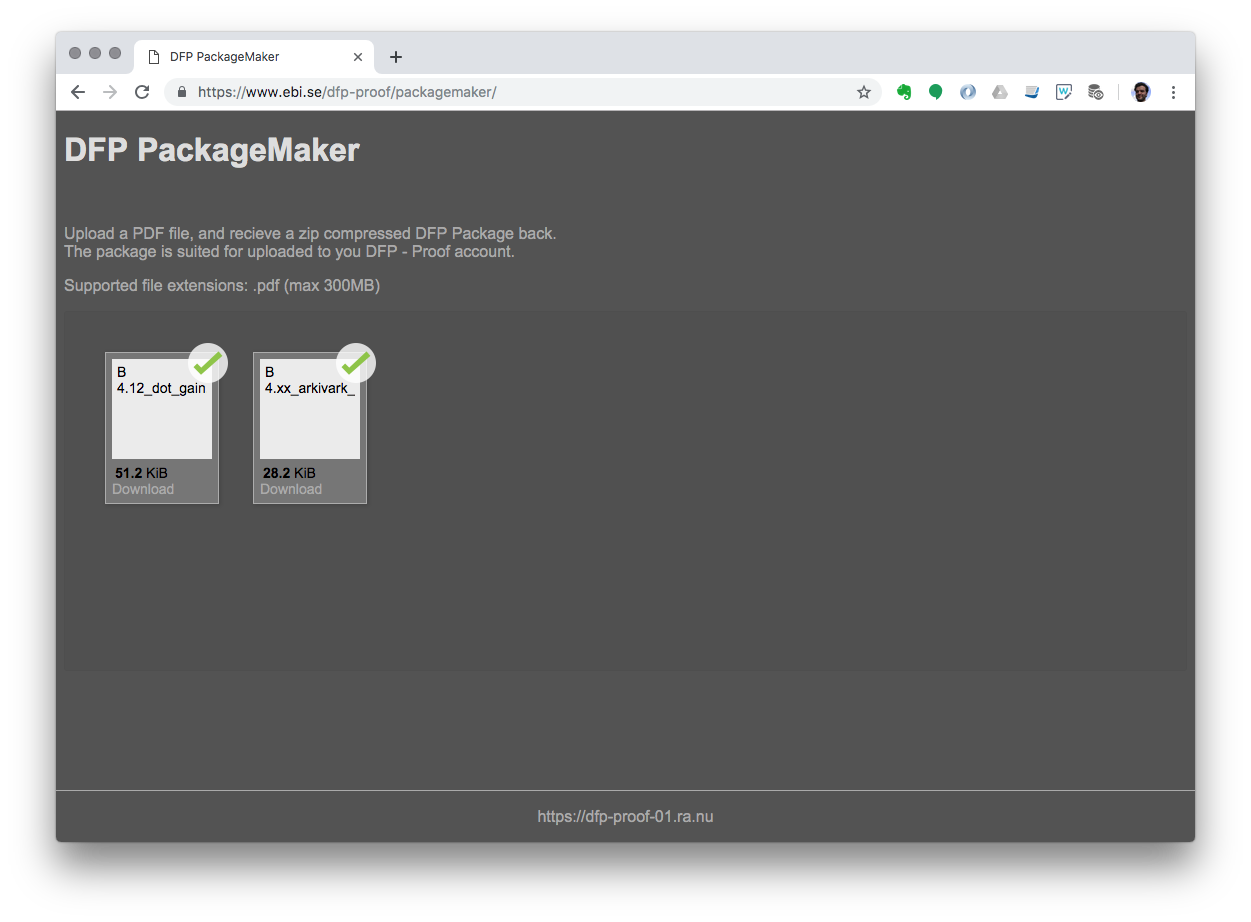This screenshot has width=1251, height=922.
Task: Download the 4.12_dot_gain package
Action: tap(143, 489)
